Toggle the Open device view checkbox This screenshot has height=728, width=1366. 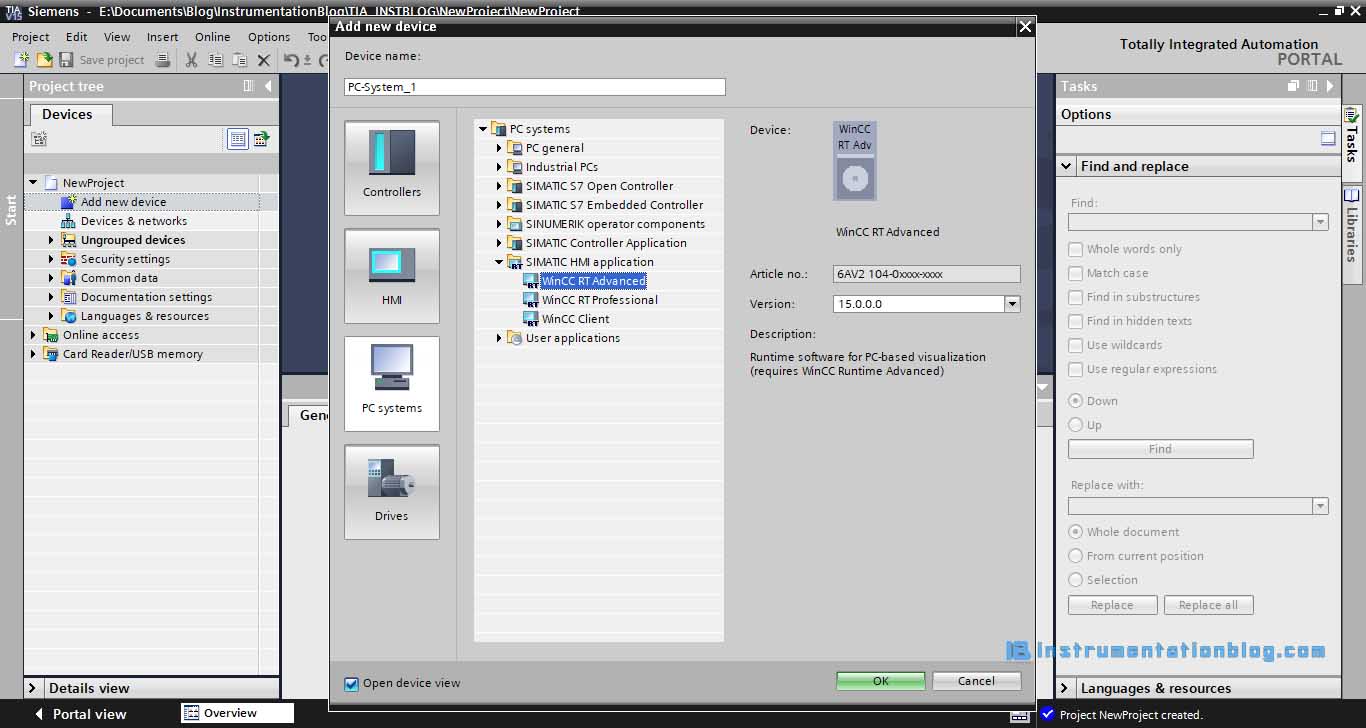coord(351,684)
